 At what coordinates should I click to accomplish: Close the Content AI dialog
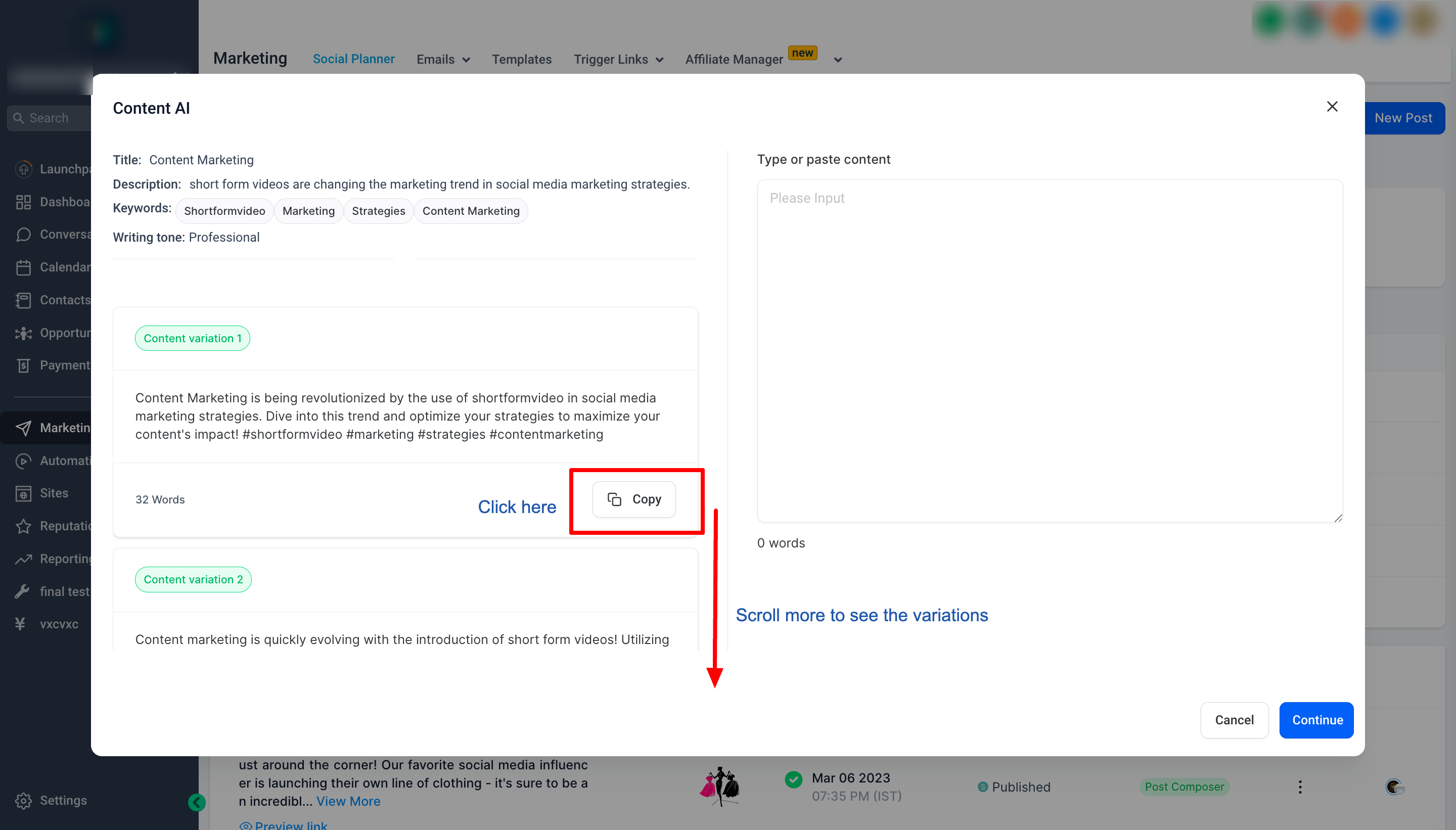click(1332, 107)
